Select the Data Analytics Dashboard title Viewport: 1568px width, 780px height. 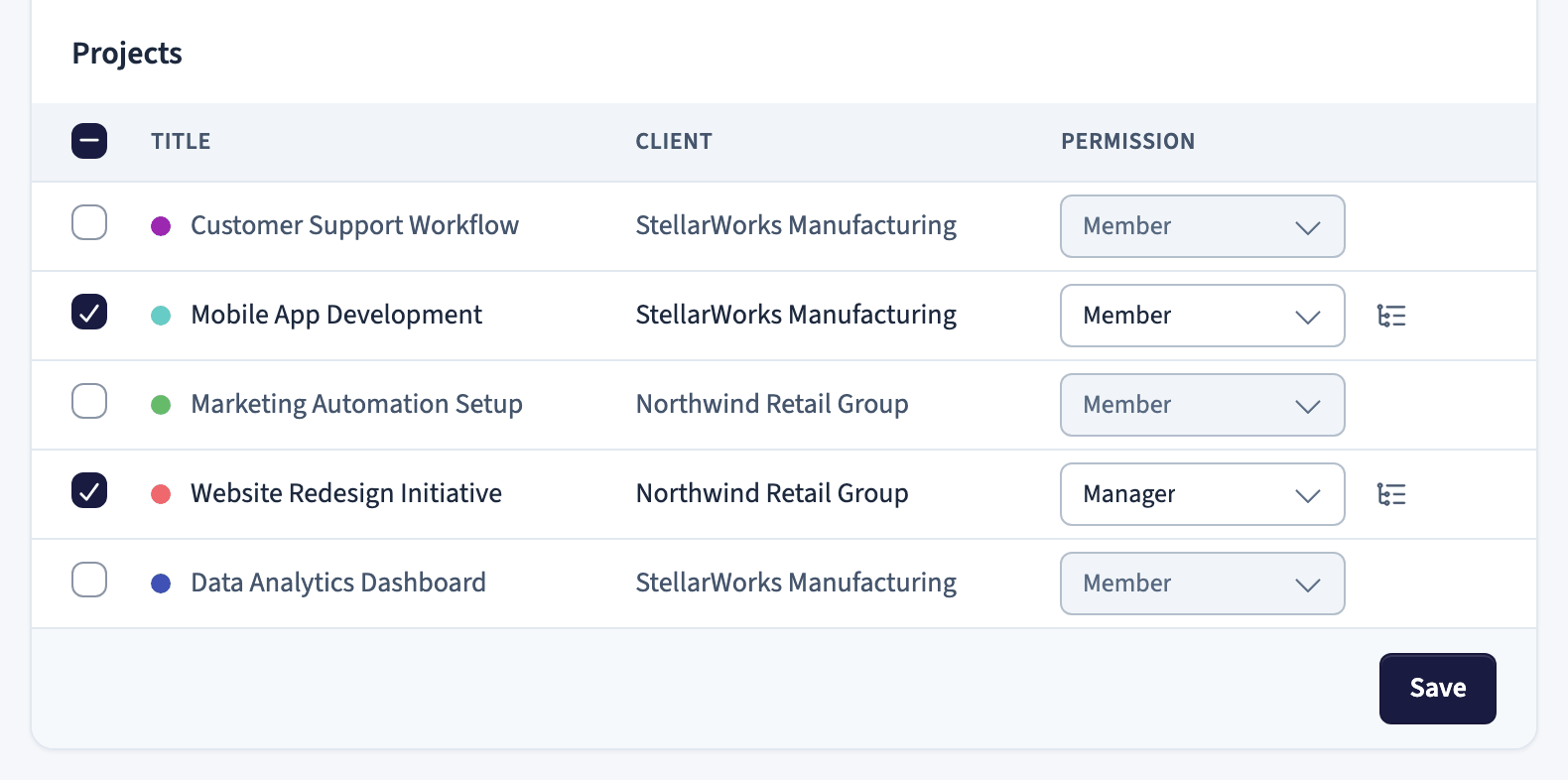click(x=338, y=584)
